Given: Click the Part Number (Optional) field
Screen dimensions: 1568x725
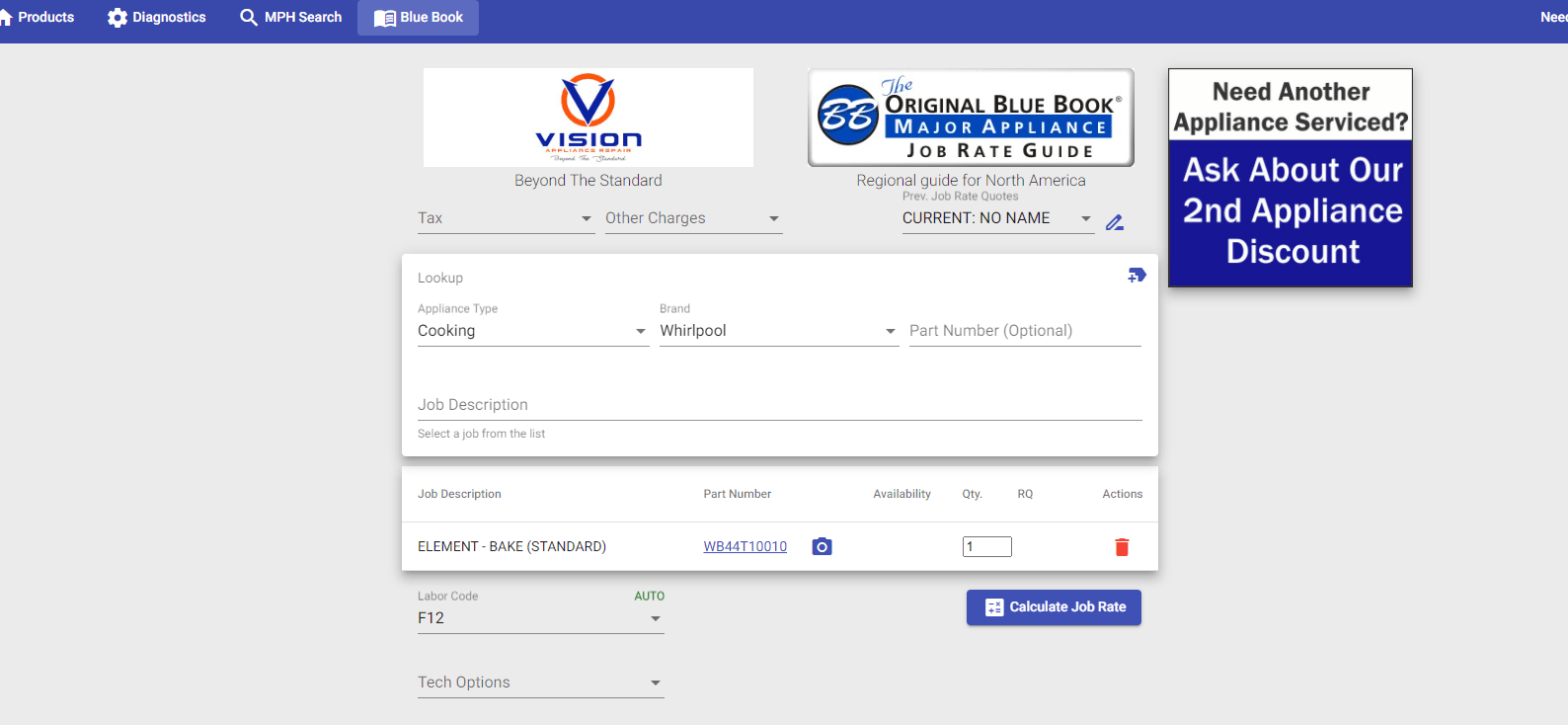Looking at the screenshot, I should pyautogui.click(x=1025, y=331).
